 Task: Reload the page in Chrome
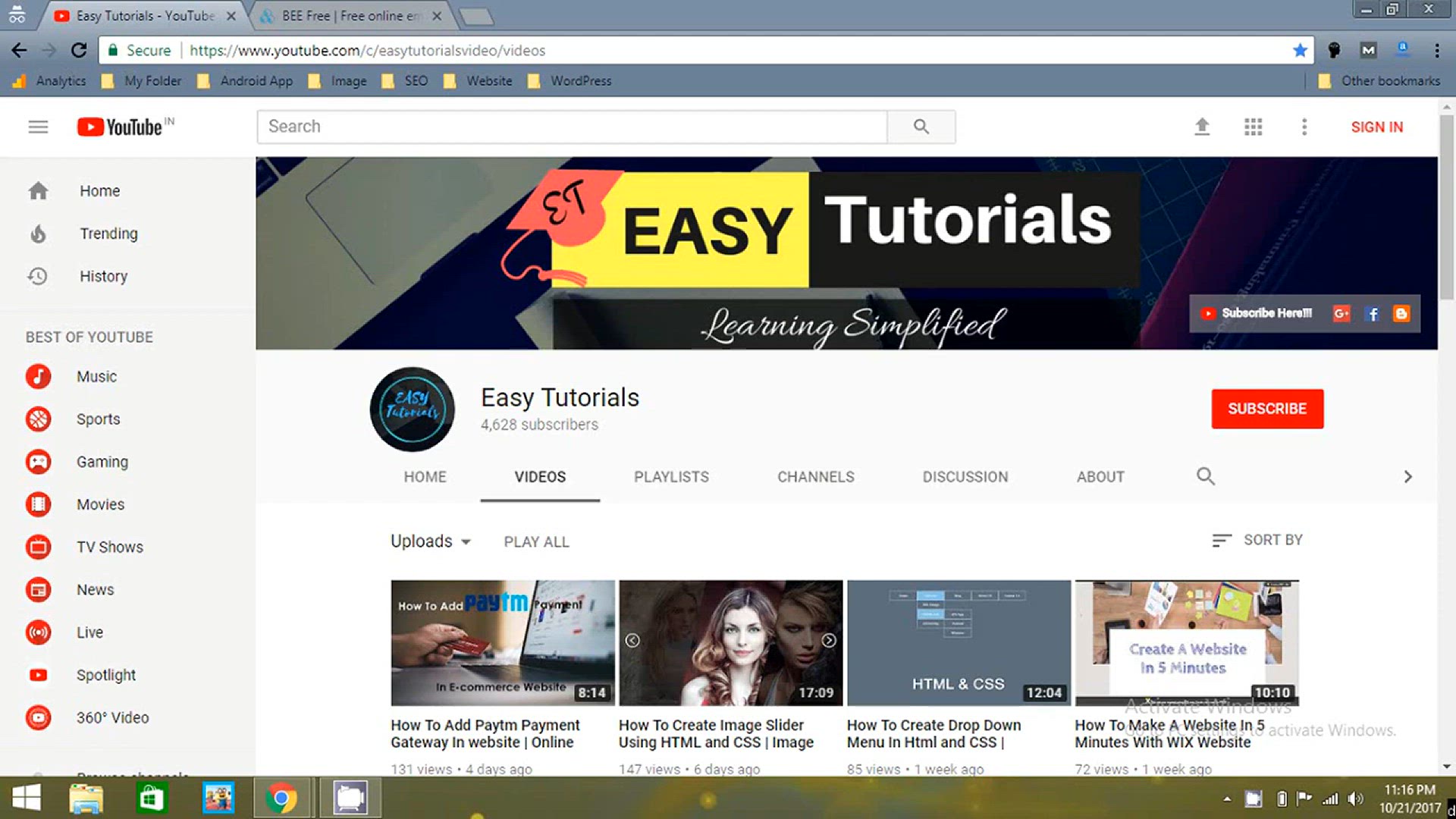[79, 50]
